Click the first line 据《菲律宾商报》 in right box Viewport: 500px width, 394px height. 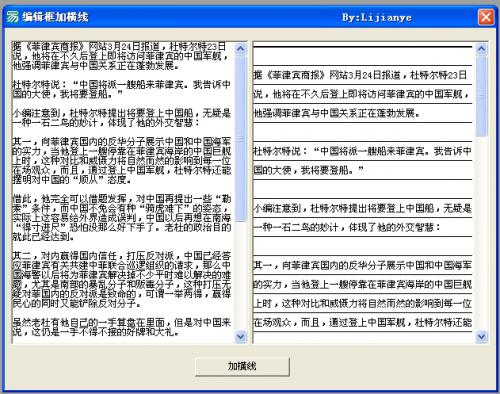point(360,75)
